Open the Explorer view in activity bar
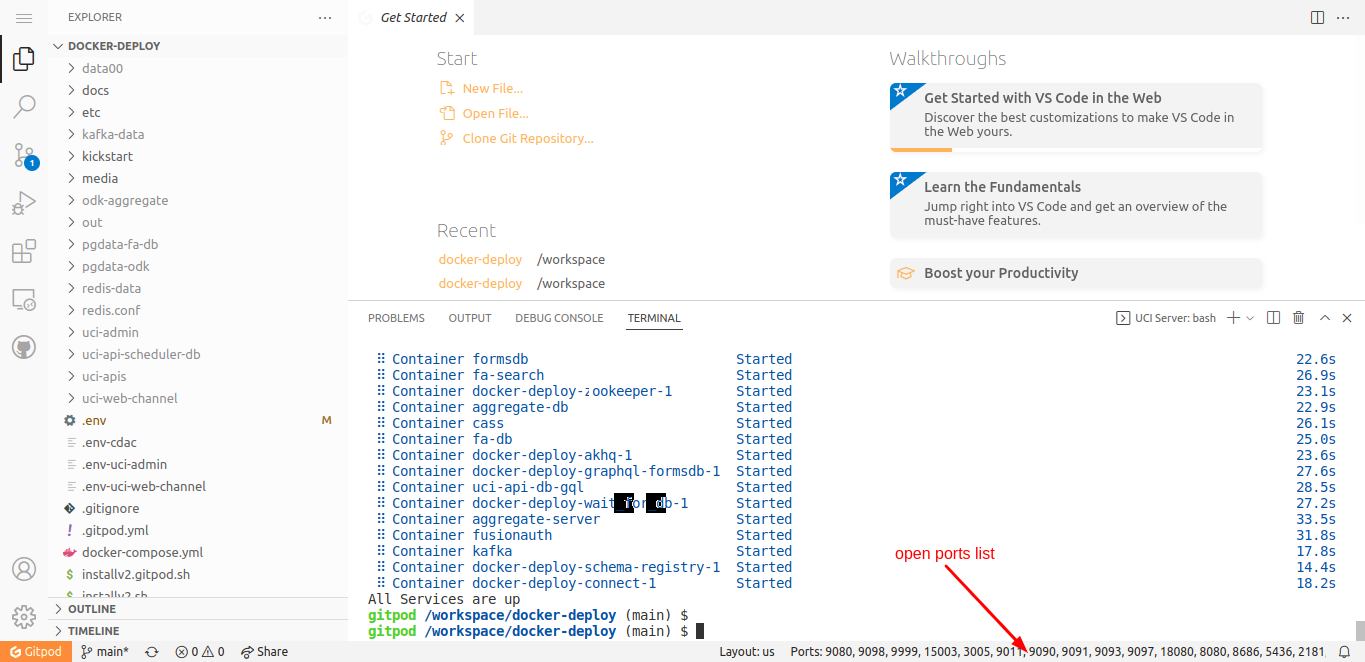Viewport: 1365px width, 662px height. point(24,60)
